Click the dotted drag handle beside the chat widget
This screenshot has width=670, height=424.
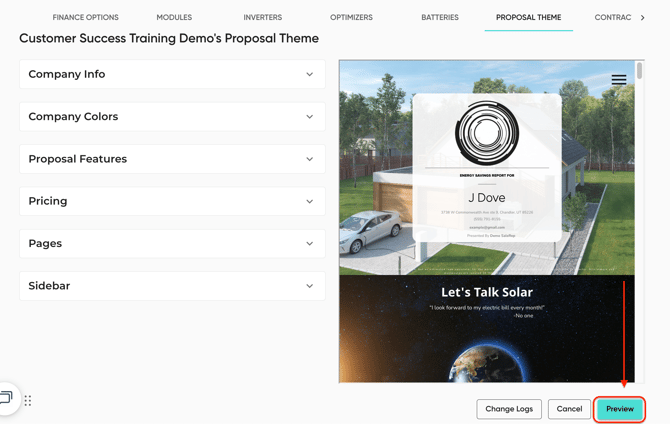click(x=28, y=400)
